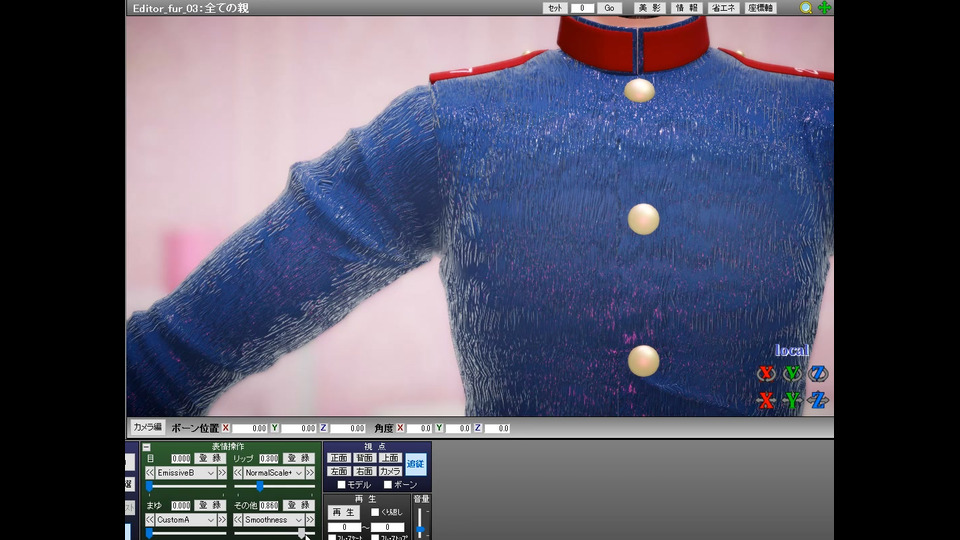
Task: Open the NormalScale+ morph dropdown
Action: (274, 473)
